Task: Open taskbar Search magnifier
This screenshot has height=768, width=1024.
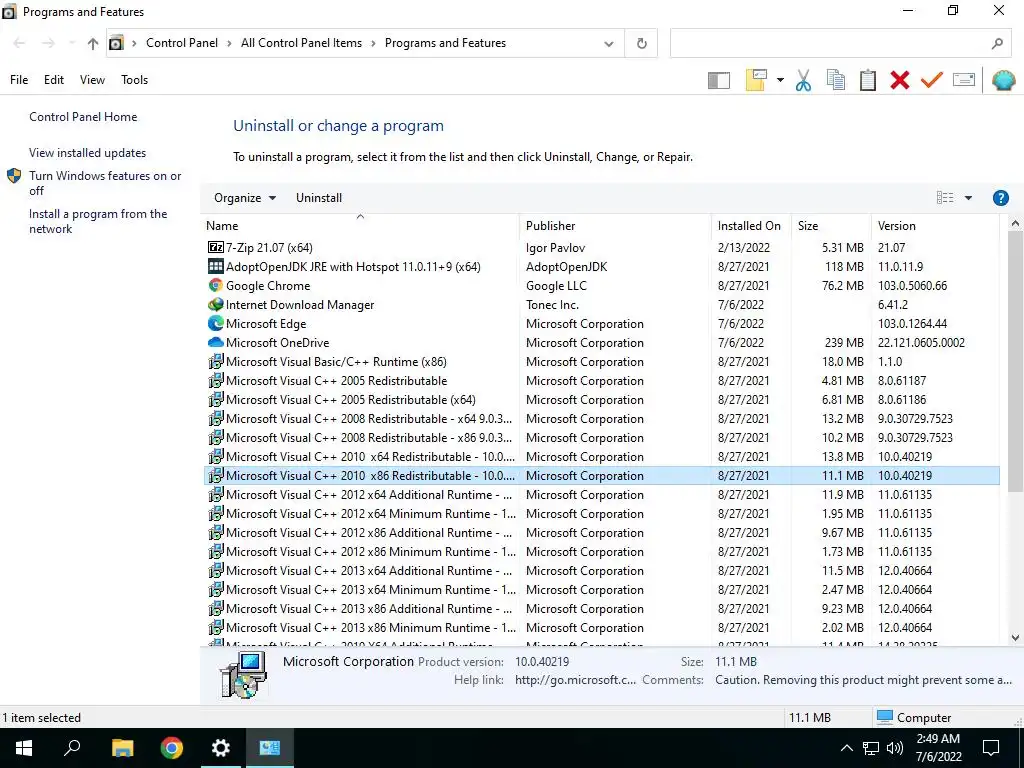Action: [x=72, y=748]
